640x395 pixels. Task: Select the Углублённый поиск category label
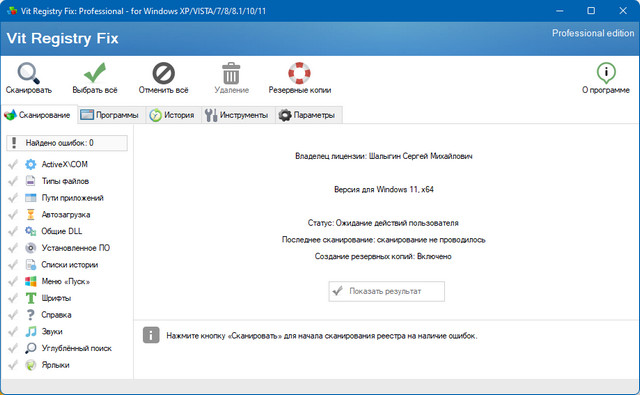pos(76,348)
